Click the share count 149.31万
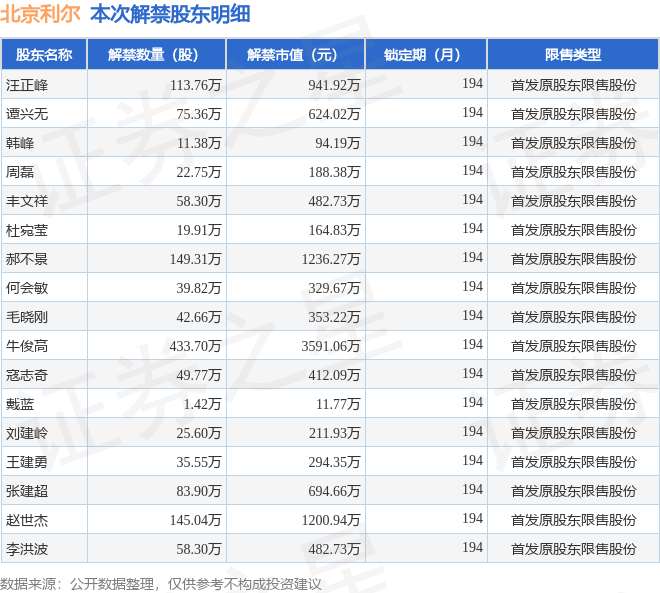 pos(196,259)
